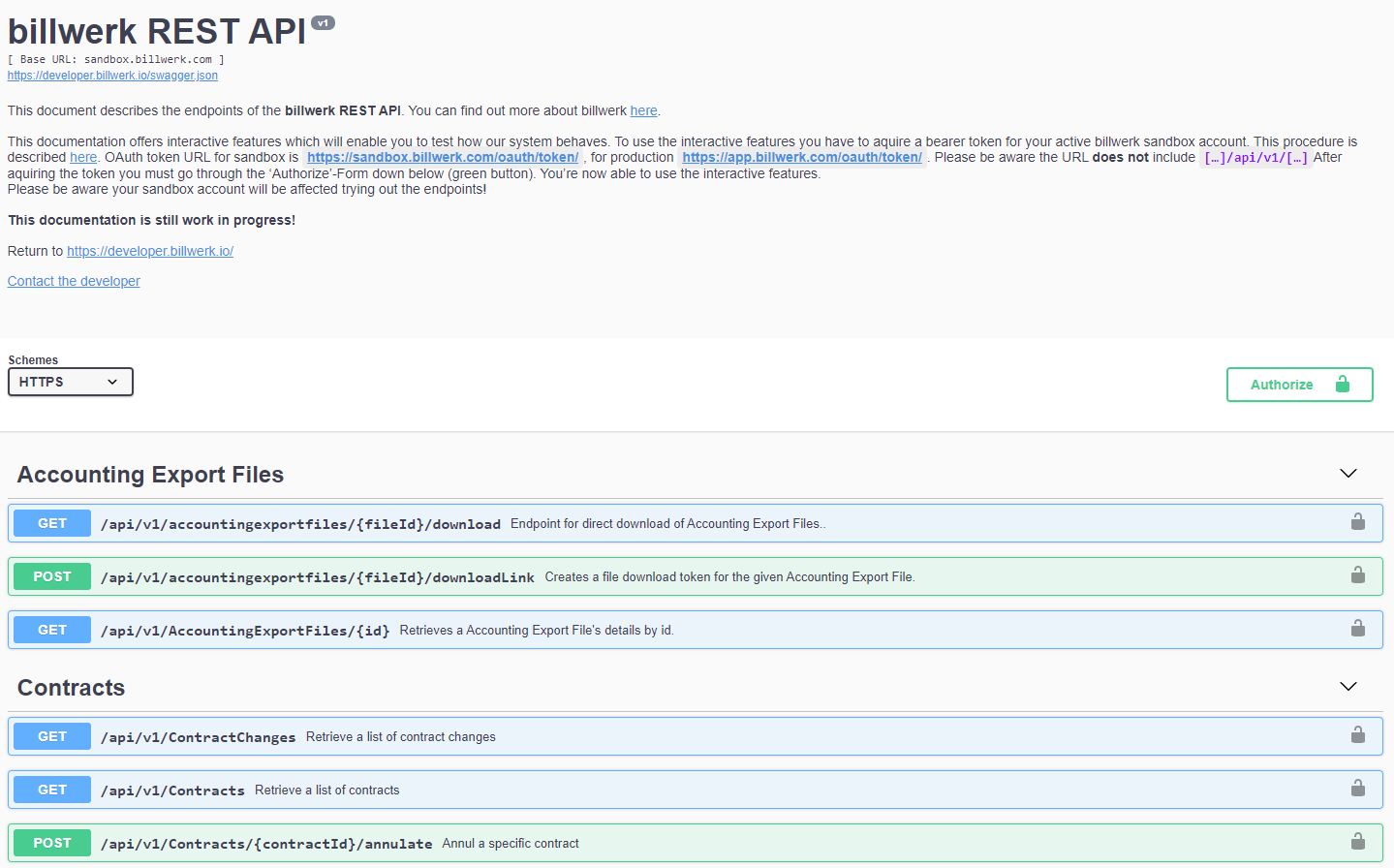Click the Accounting Export Files heading

pos(151,475)
